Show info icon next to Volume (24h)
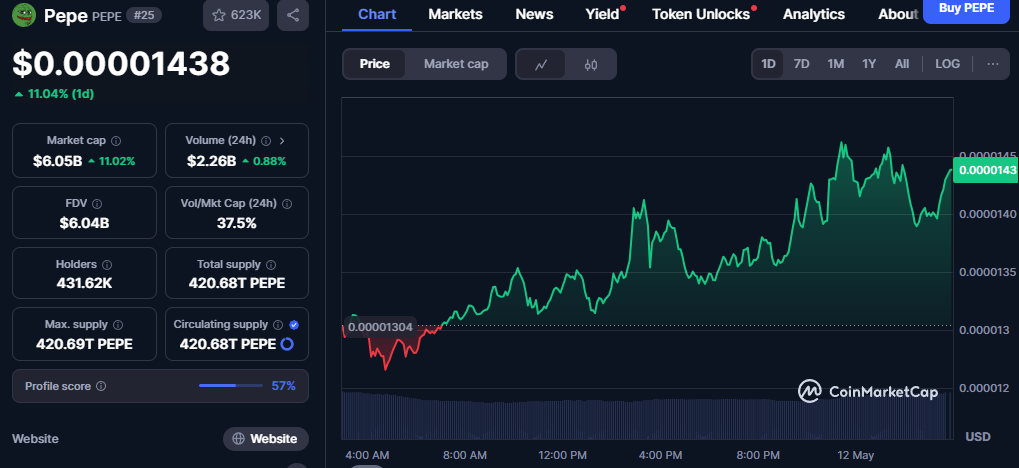The image size is (1019, 468). (266, 140)
